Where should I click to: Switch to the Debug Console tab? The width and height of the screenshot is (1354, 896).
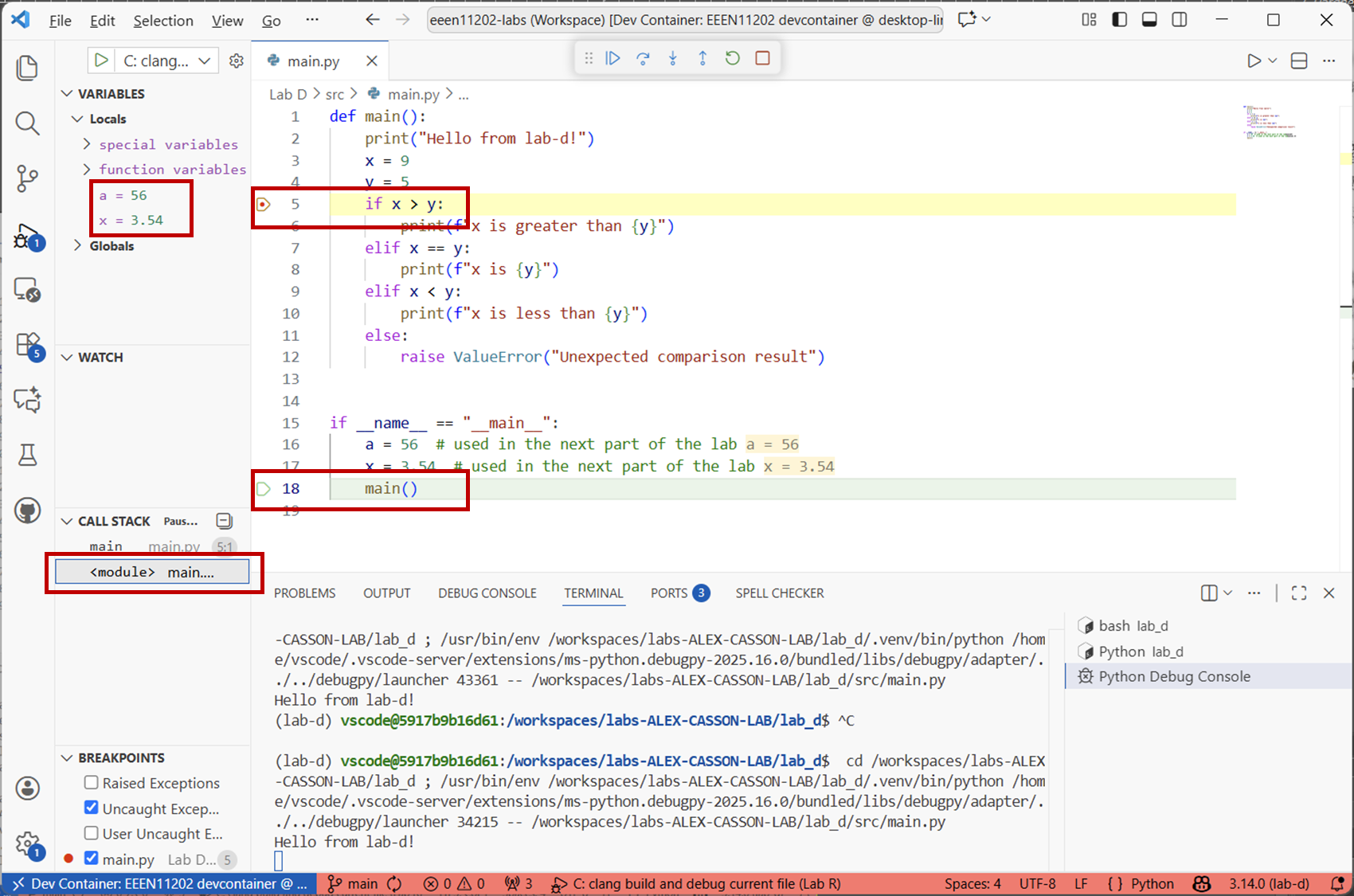coord(487,593)
